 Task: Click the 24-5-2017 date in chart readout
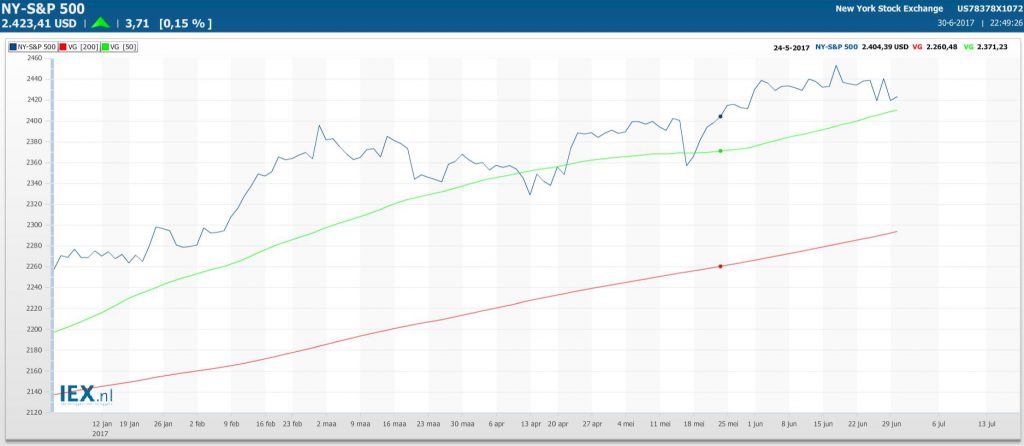[x=790, y=46]
